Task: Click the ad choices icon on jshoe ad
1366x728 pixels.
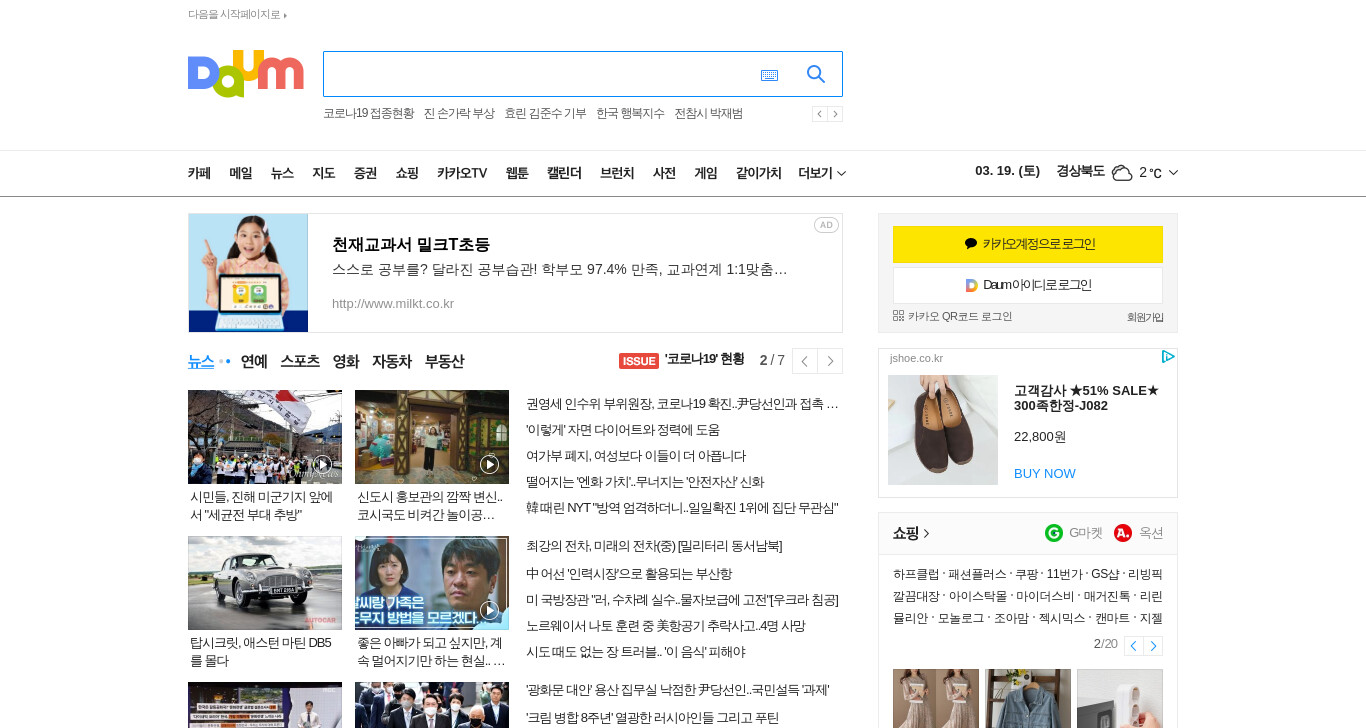Action: pyautogui.click(x=1167, y=357)
